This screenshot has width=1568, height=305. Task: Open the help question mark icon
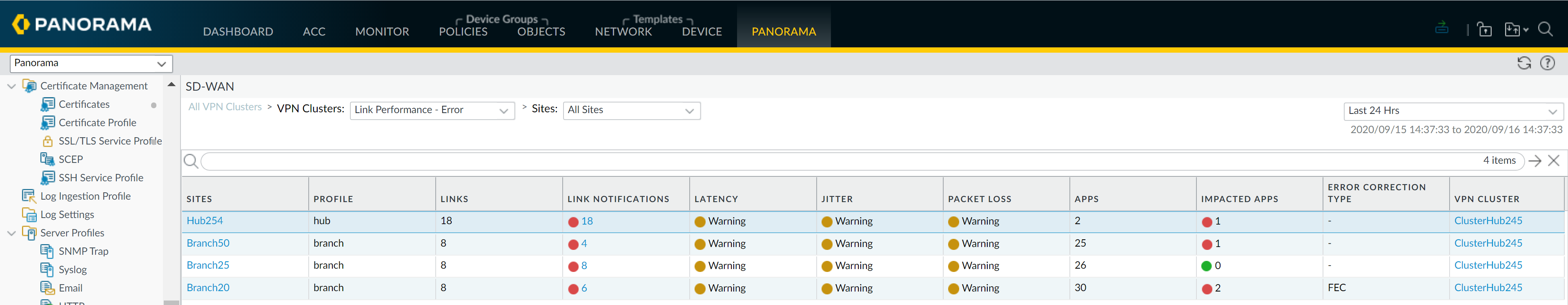(x=1547, y=63)
